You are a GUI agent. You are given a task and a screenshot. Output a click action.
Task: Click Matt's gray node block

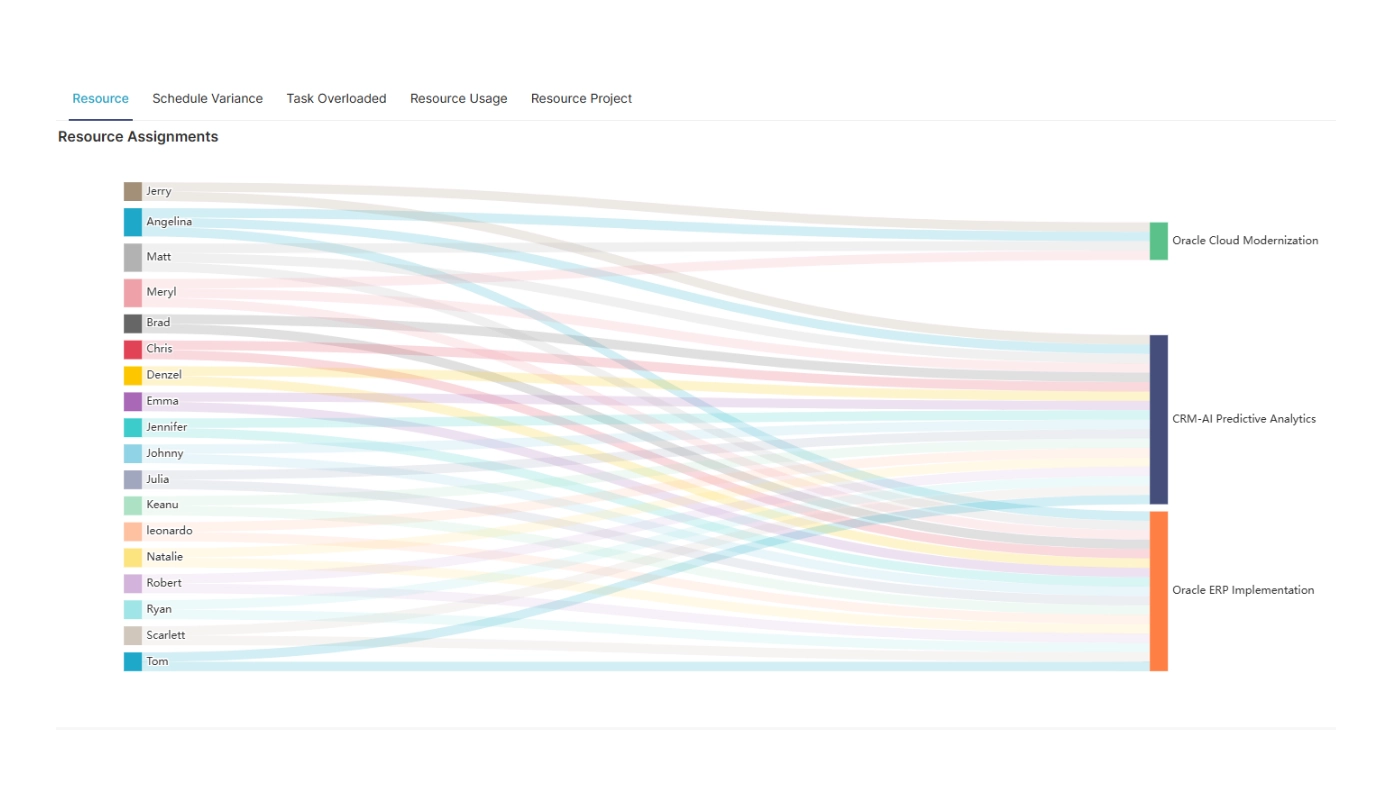[x=133, y=257]
